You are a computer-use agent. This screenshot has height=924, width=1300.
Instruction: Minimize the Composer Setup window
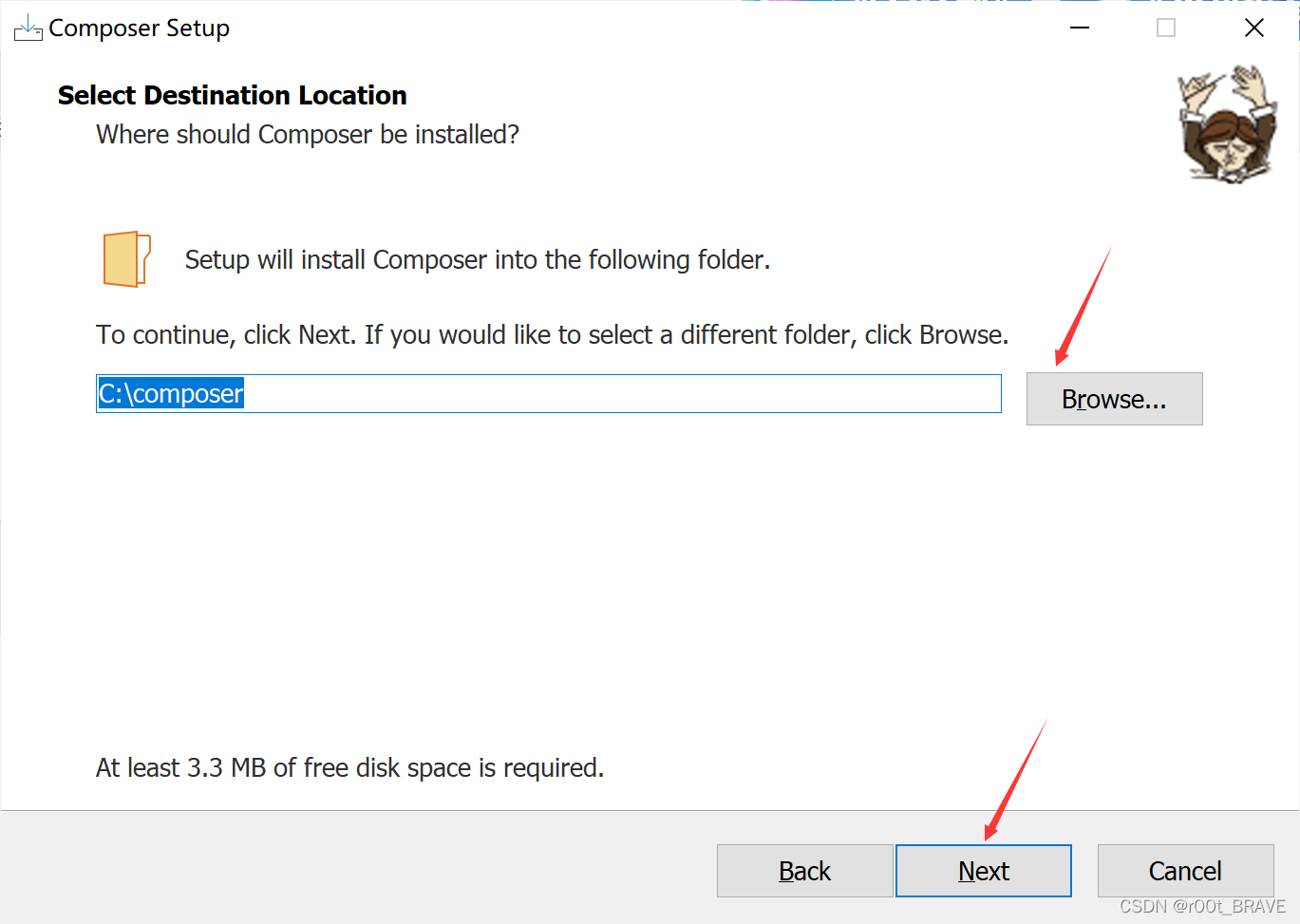coord(1080,28)
